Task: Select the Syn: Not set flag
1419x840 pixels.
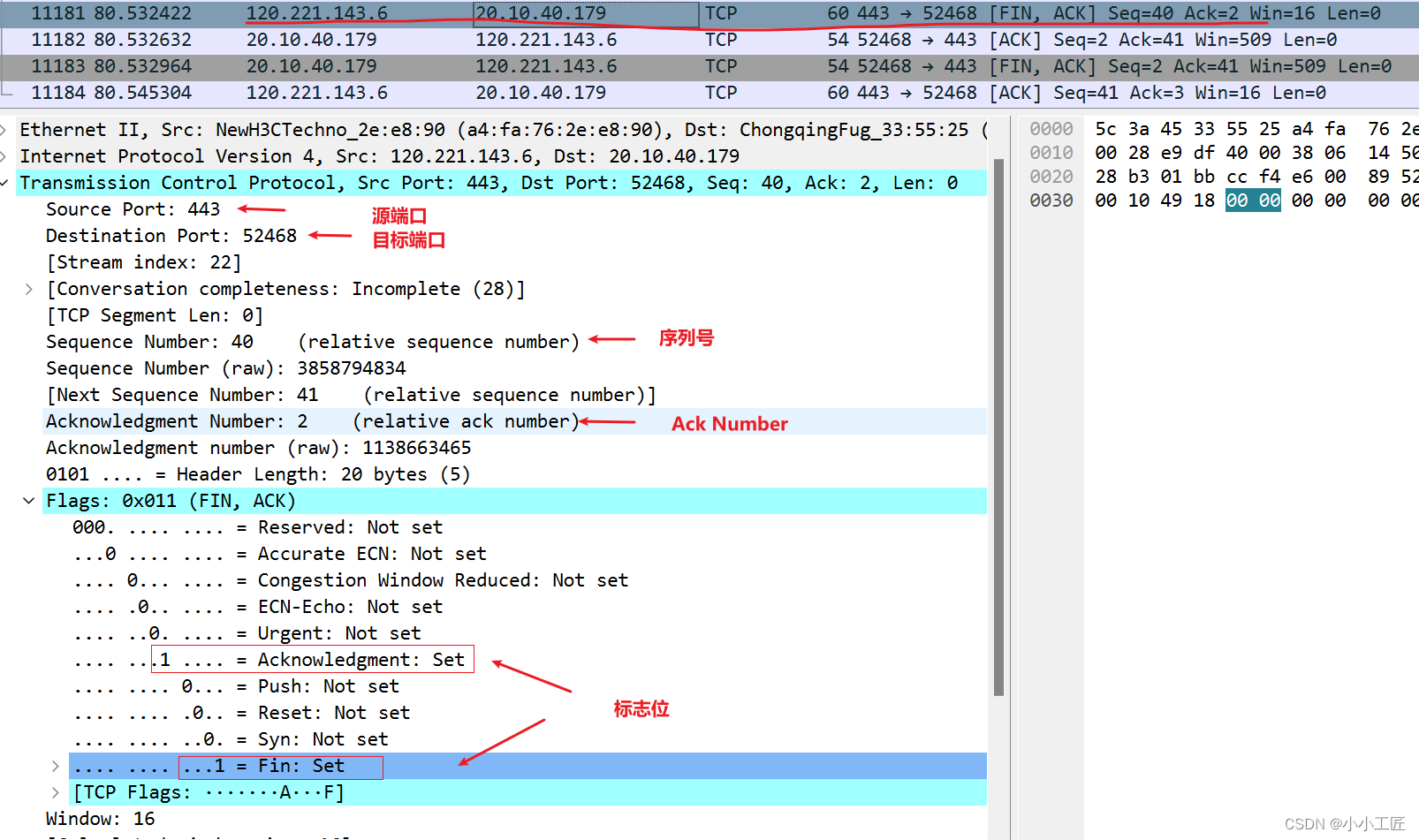Action: [231, 739]
